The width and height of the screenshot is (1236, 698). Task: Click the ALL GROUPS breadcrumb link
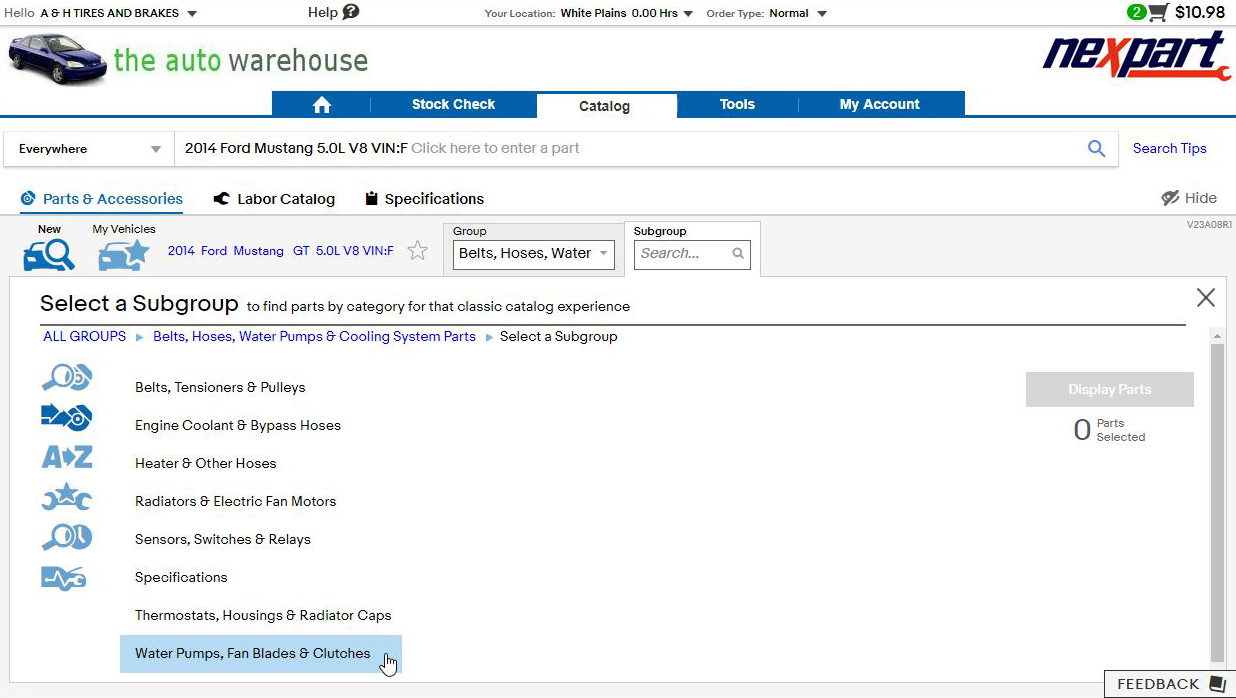point(85,337)
